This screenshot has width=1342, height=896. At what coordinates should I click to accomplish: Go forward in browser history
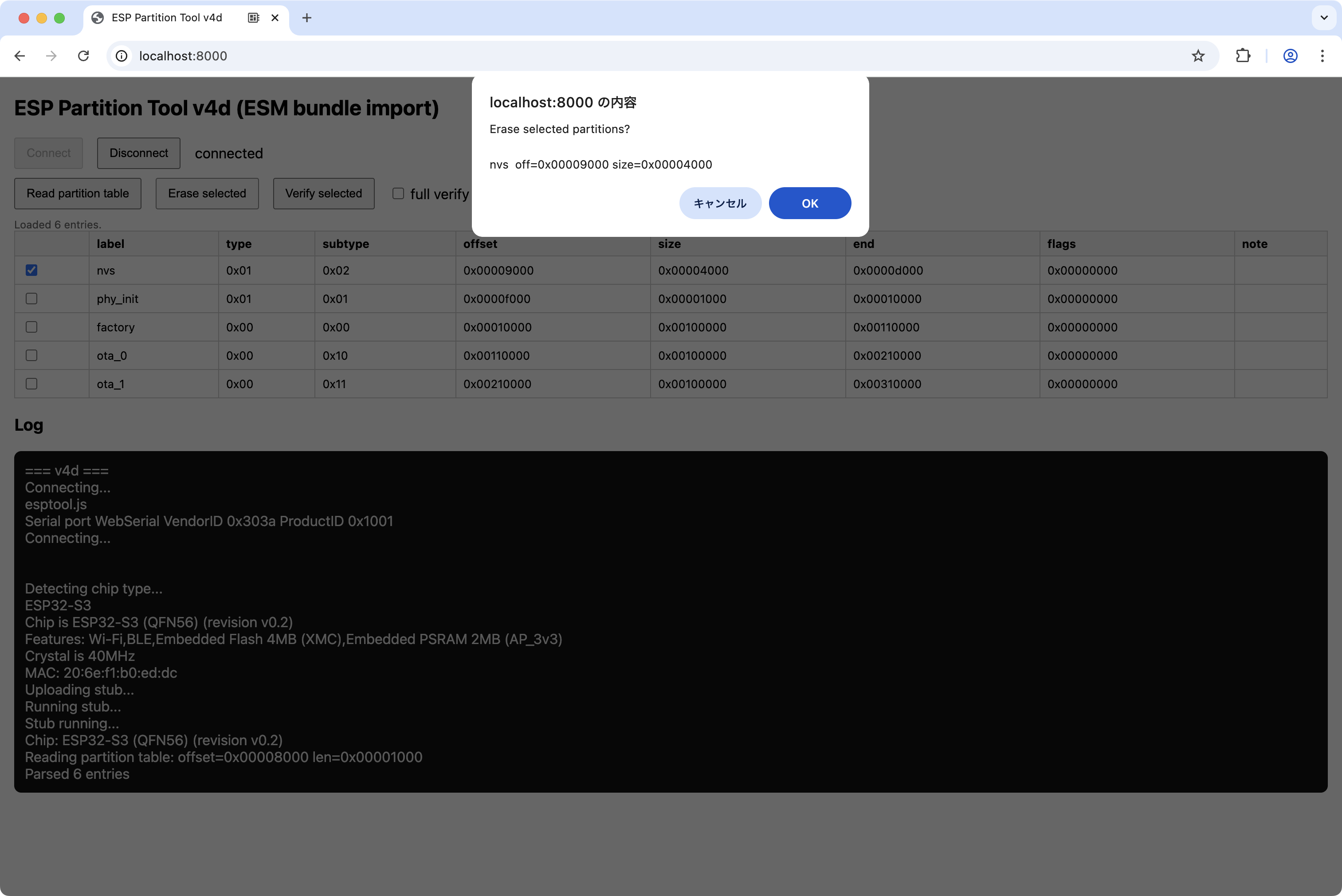51,56
